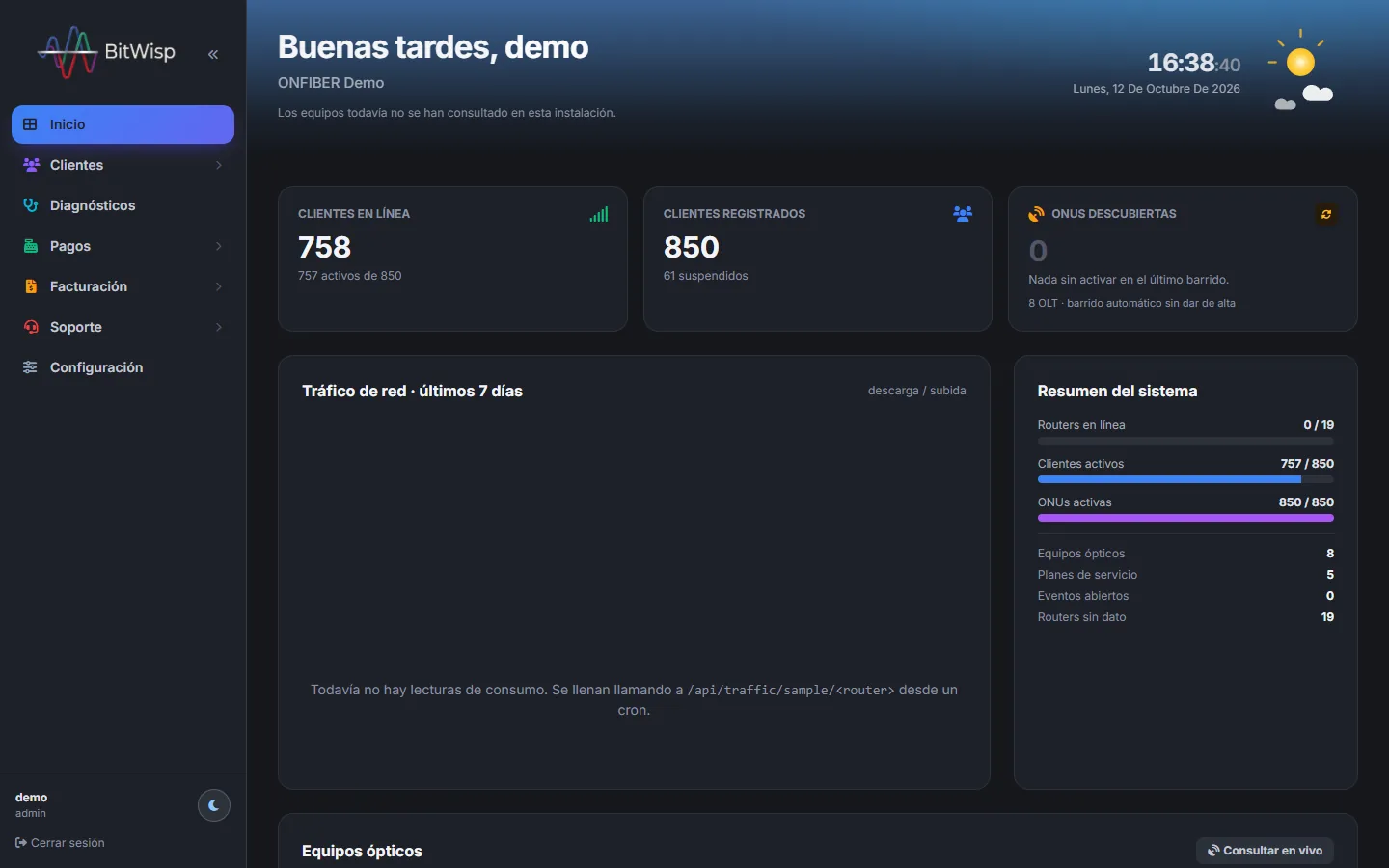The height and width of the screenshot is (868, 1389).
Task: Click the /api/traffic/sample/<router> code text
Action: point(791,691)
